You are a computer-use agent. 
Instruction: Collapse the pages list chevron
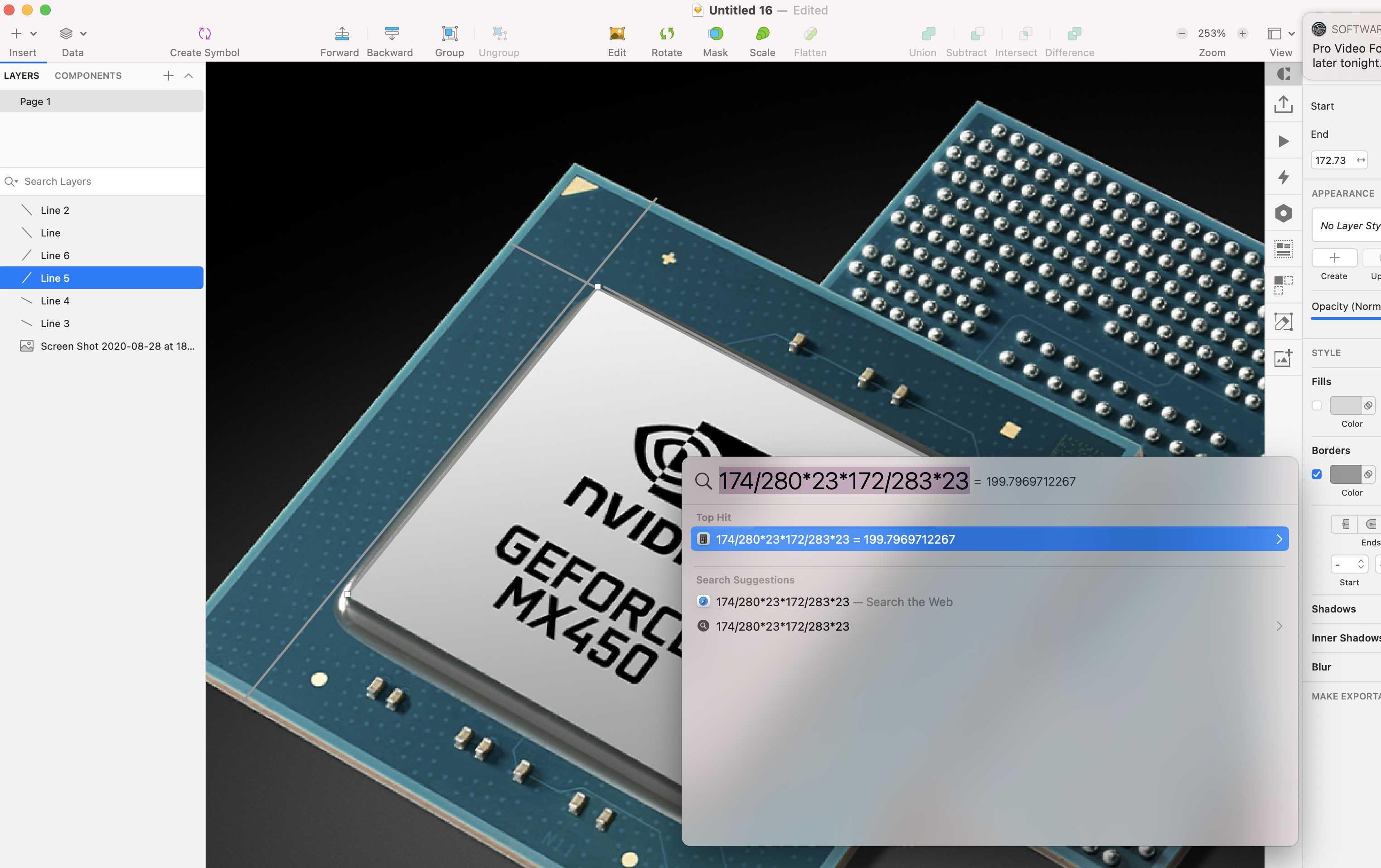click(x=188, y=76)
